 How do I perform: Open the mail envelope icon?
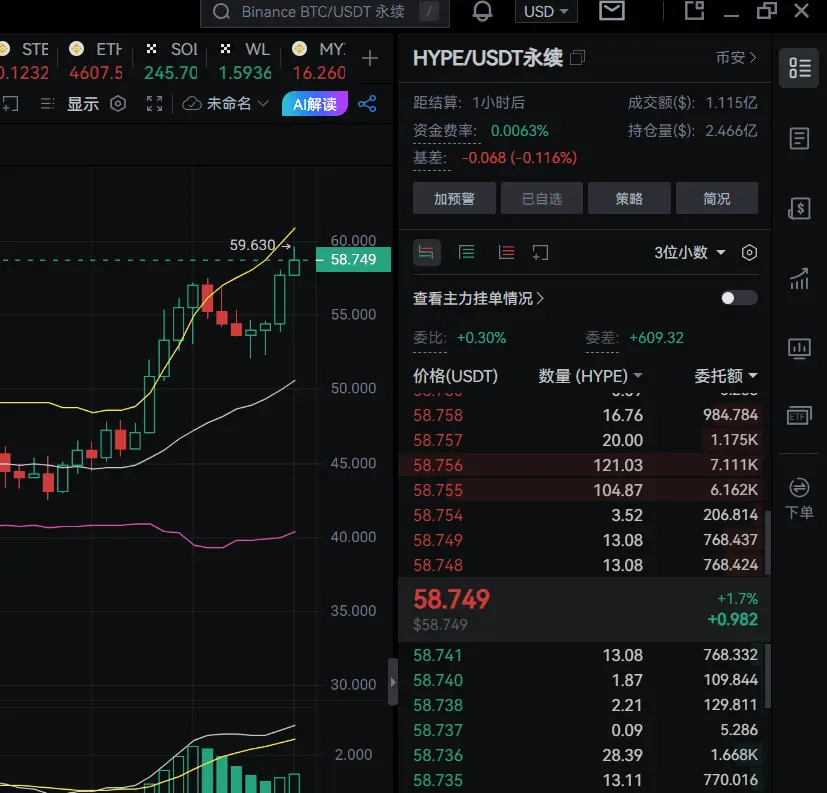pos(612,11)
